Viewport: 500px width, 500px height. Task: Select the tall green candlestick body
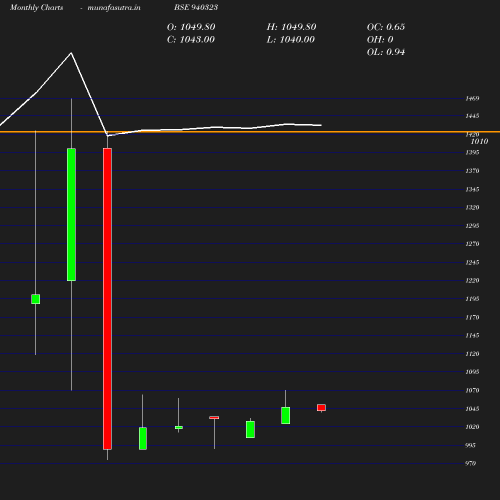coord(71,215)
